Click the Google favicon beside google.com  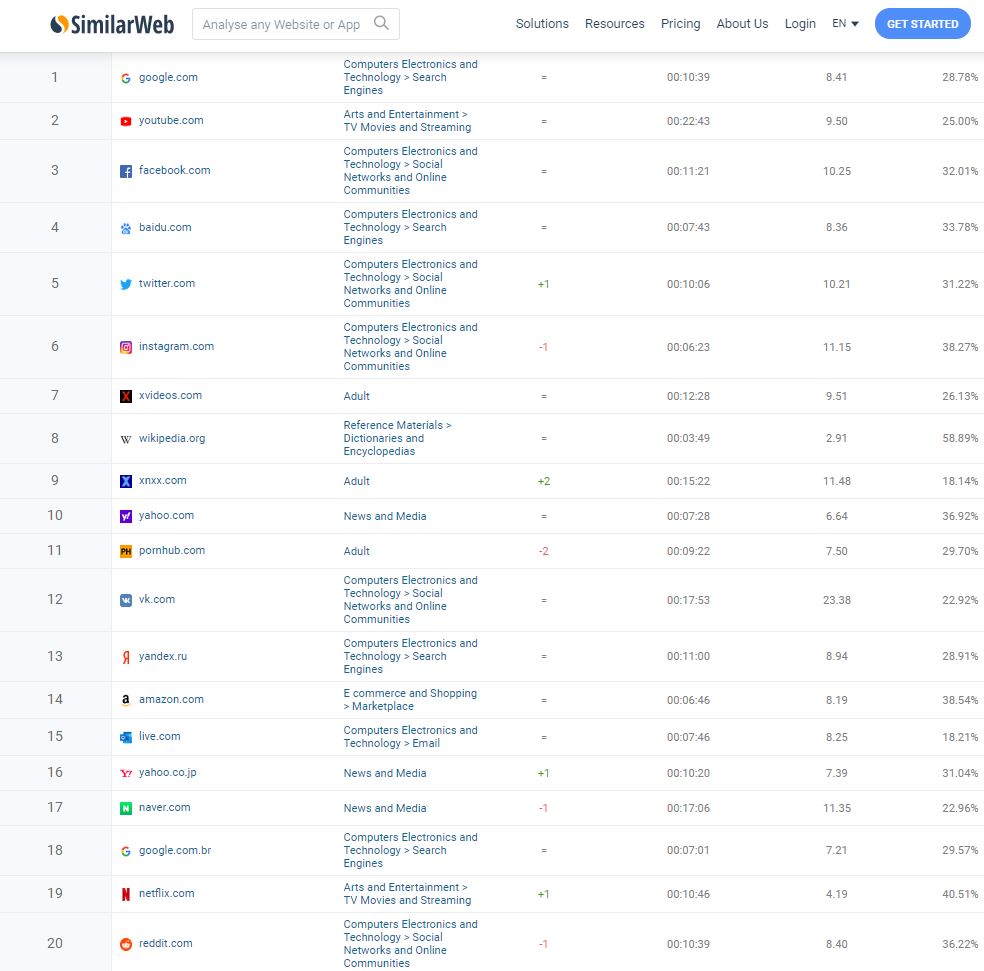[126, 78]
